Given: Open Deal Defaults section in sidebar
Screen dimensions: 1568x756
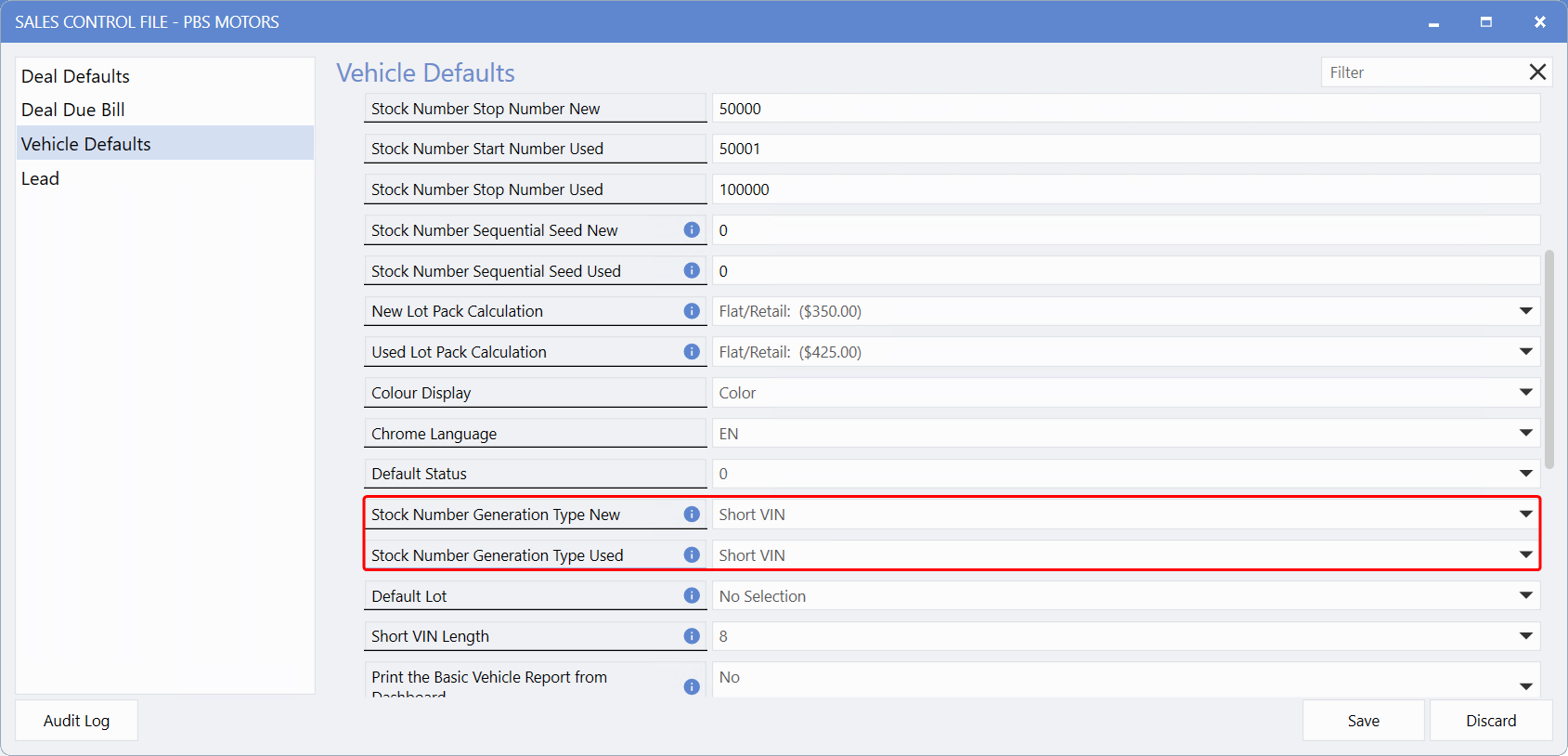Looking at the screenshot, I should (x=75, y=76).
